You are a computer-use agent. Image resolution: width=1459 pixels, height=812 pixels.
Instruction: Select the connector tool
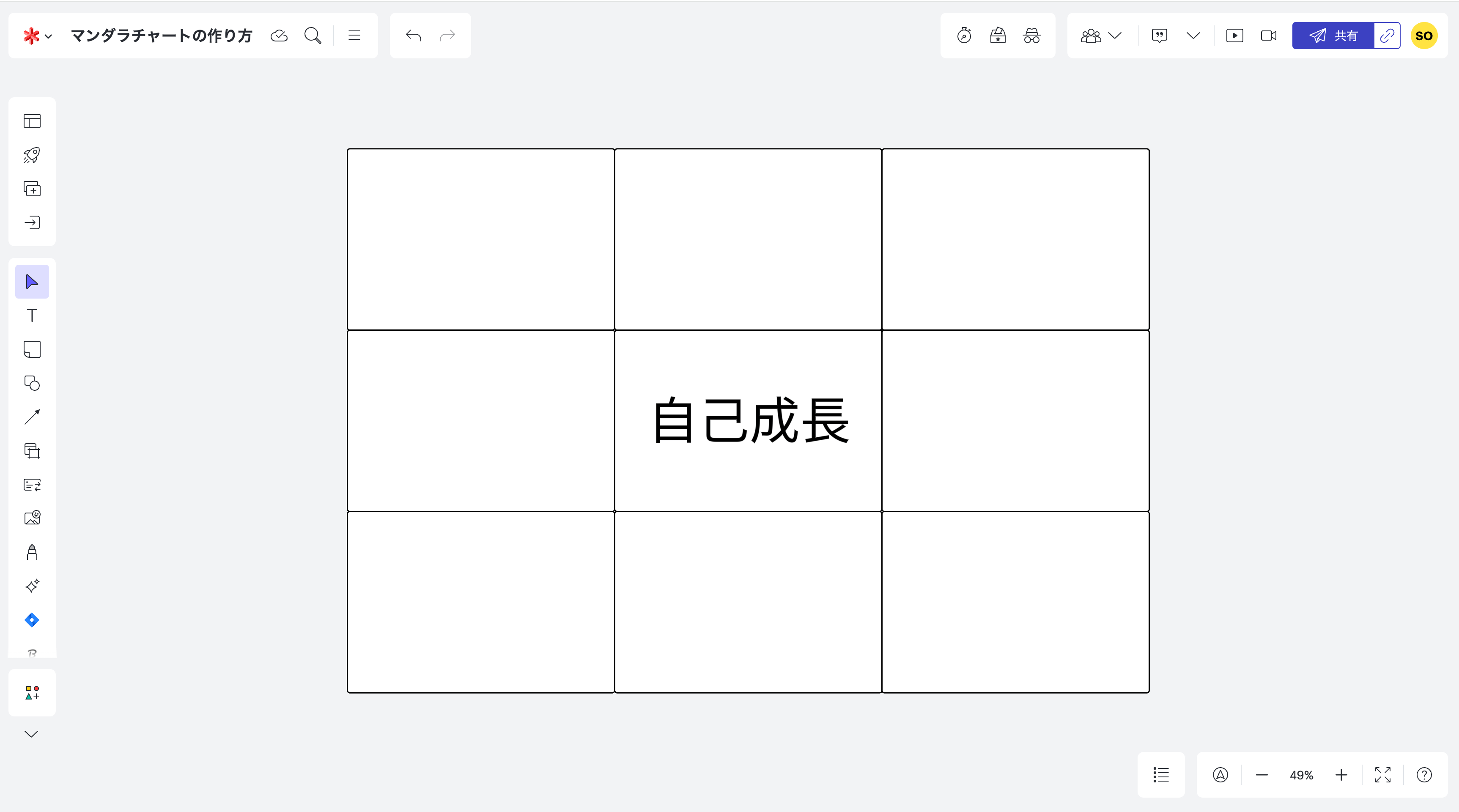click(33, 417)
